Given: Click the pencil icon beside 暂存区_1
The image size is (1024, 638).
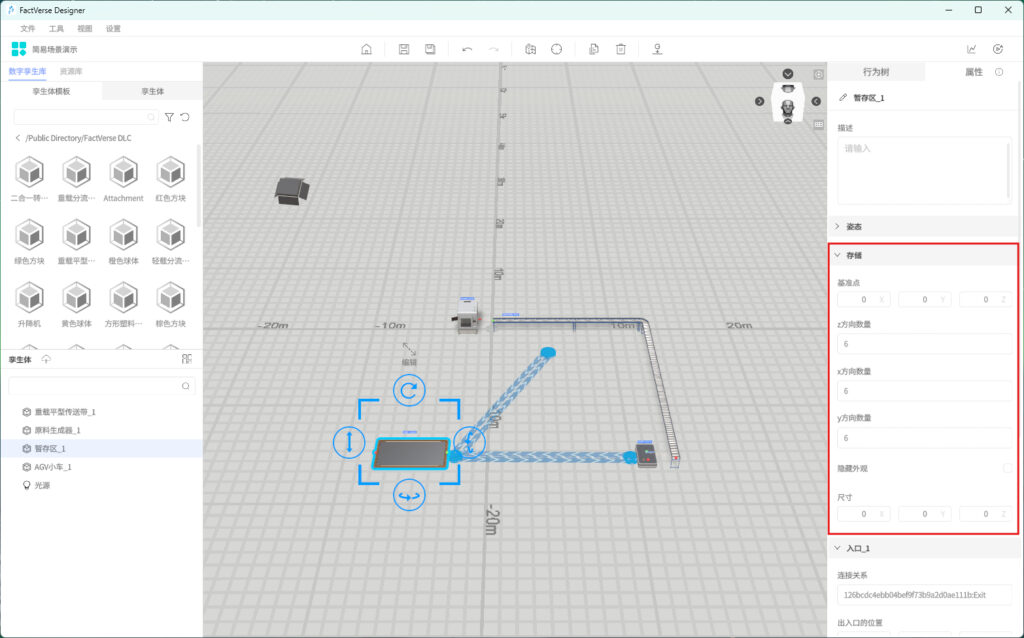Looking at the screenshot, I should (x=843, y=97).
